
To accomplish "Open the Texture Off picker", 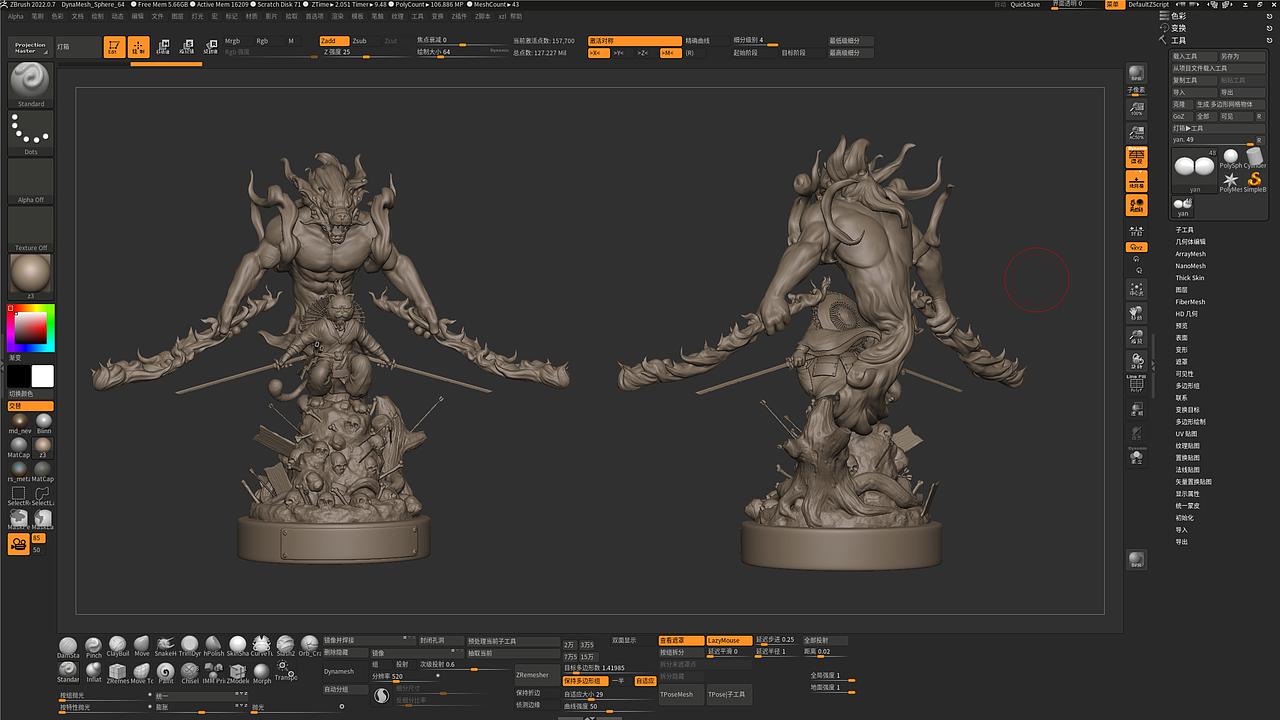I will (31, 229).
